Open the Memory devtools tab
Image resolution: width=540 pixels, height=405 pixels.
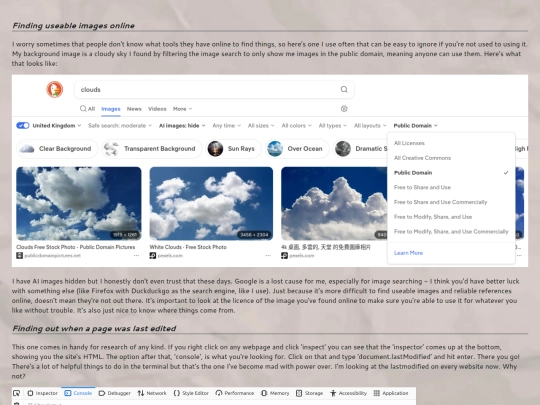point(275,393)
